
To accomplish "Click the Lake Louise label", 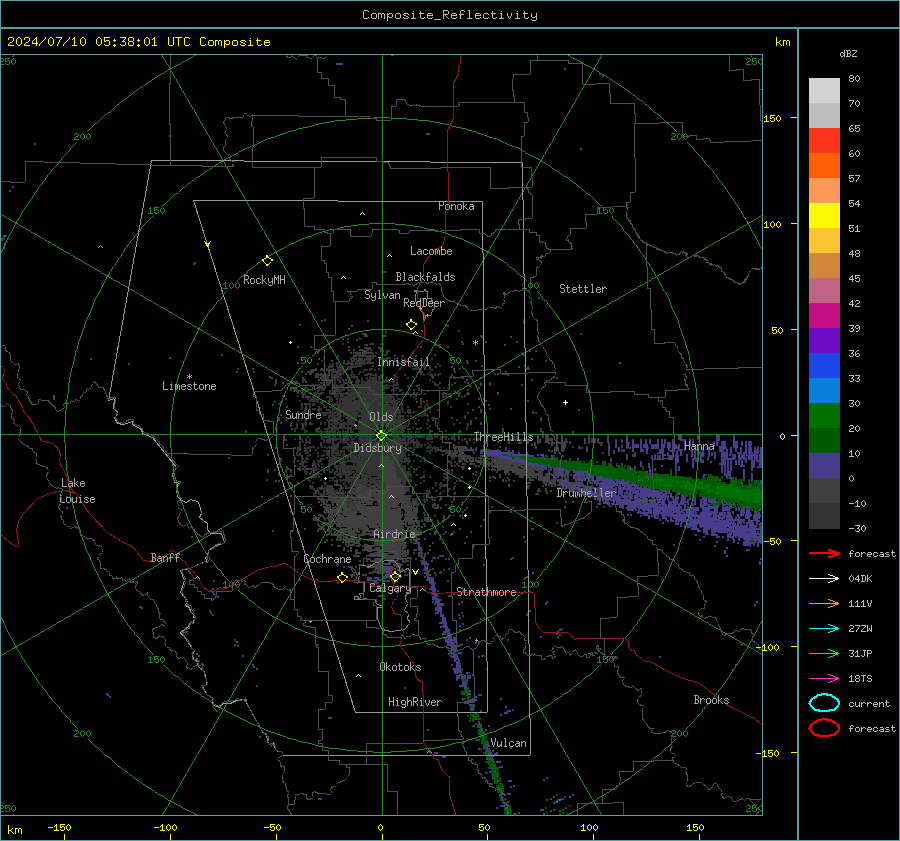I will click(77, 491).
